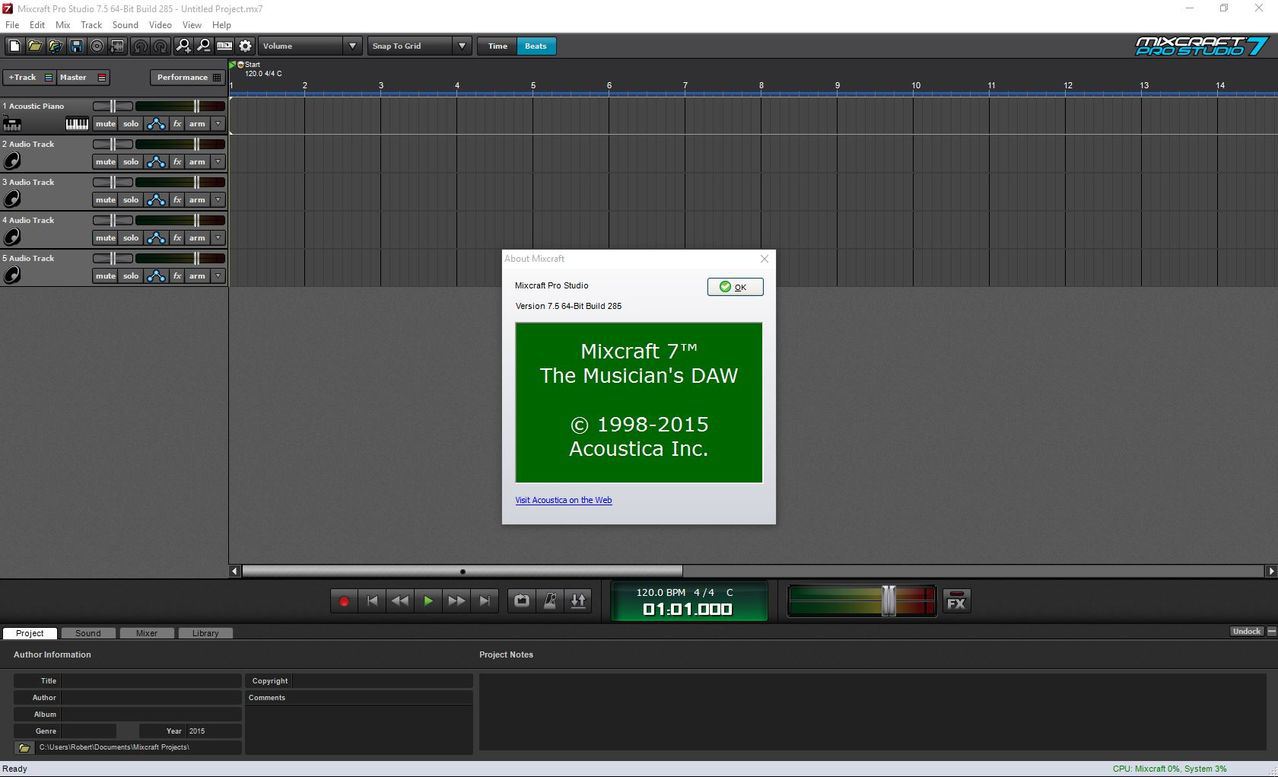Click the Sound tab in bottom panel
Screen dimensions: 1278x777
tap(88, 633)
